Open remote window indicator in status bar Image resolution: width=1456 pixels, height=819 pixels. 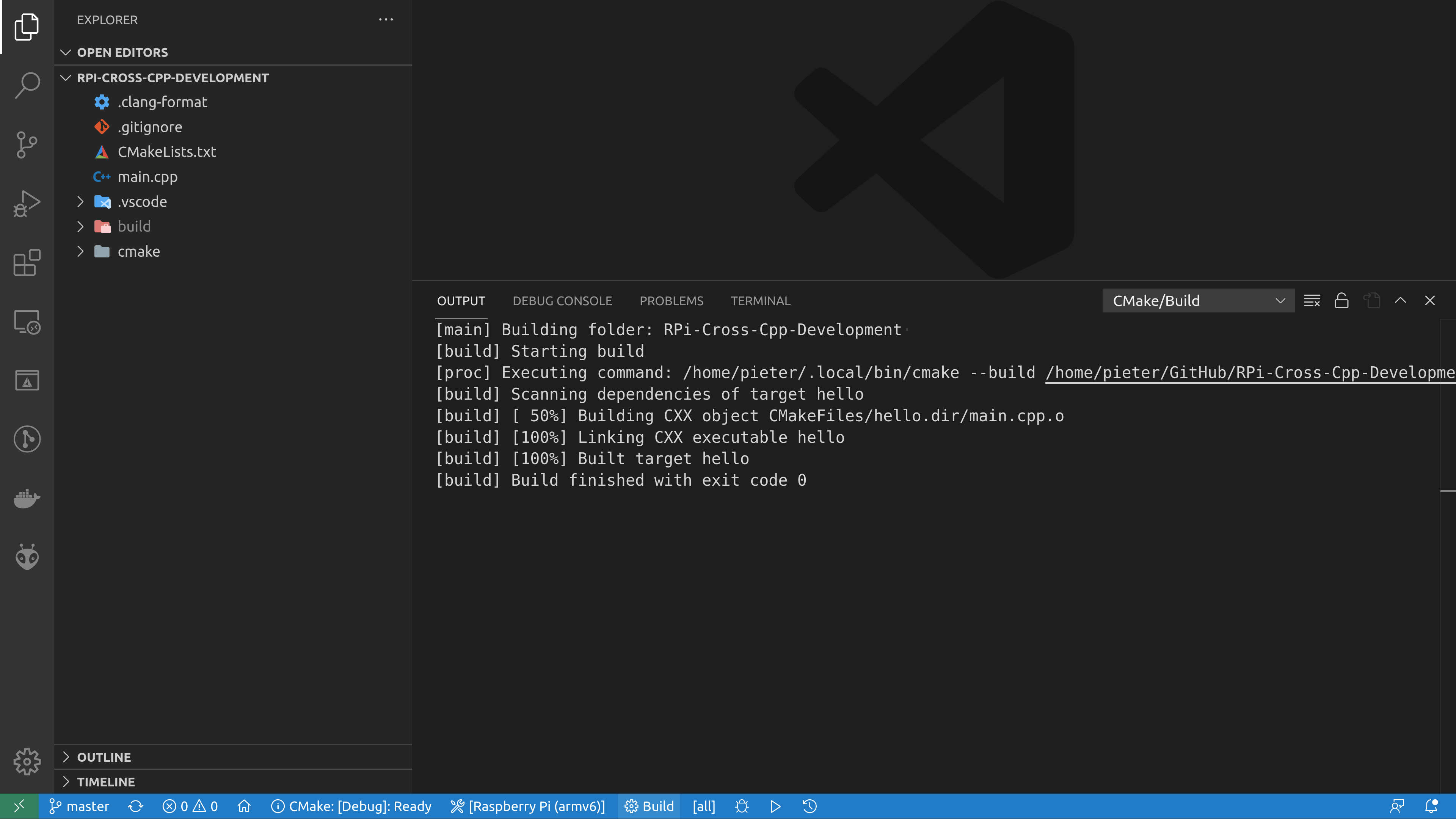pos(19,806)
